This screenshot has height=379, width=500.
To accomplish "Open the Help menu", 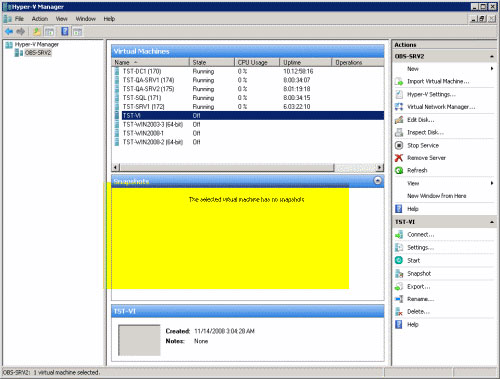I will click(109, 19).
